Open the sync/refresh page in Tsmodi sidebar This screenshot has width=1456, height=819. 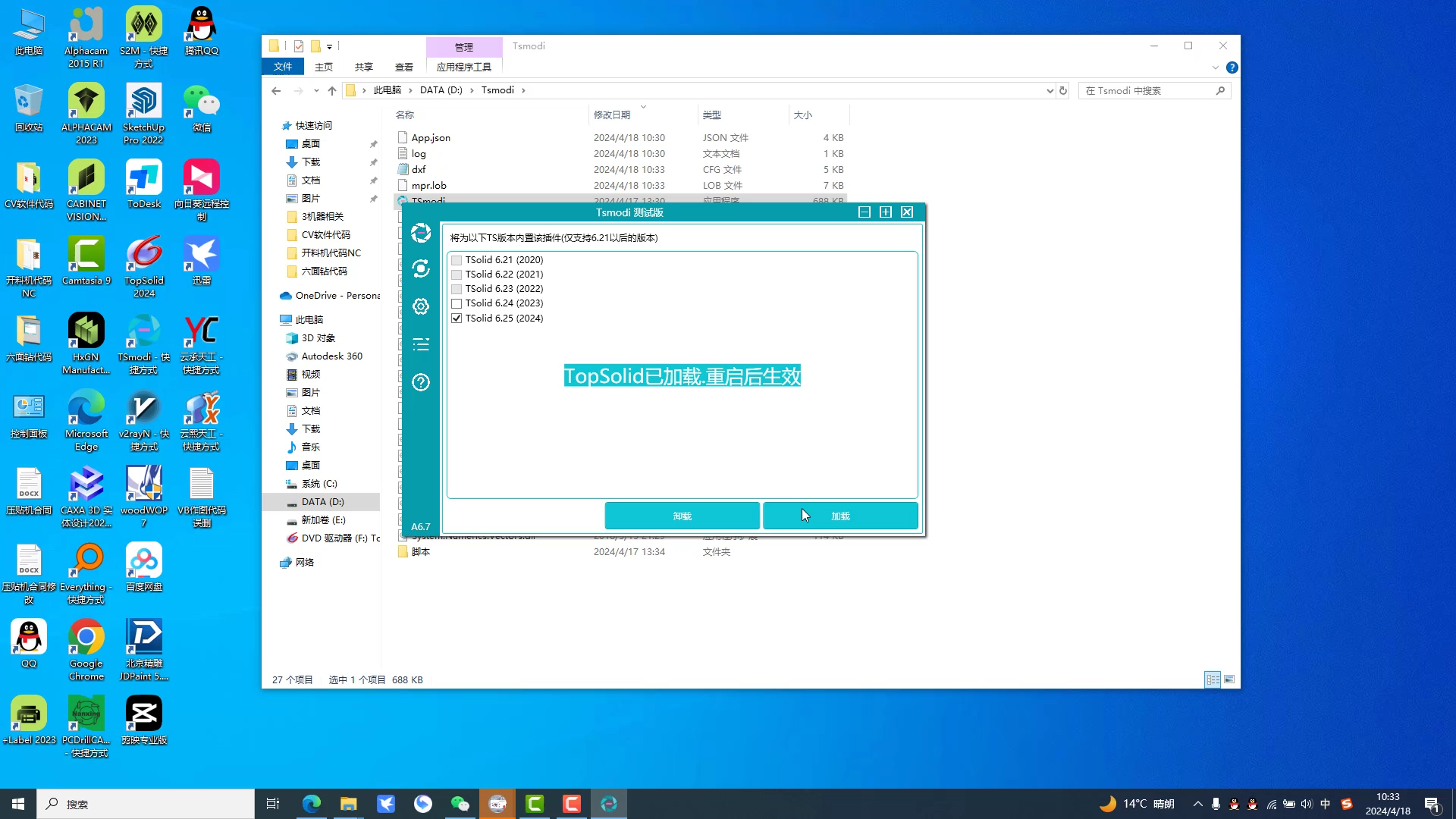[x=421, y=268]
